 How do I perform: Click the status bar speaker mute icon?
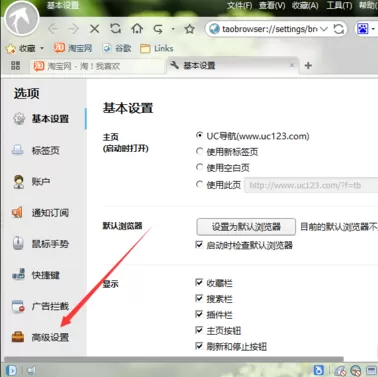point(31,370)
